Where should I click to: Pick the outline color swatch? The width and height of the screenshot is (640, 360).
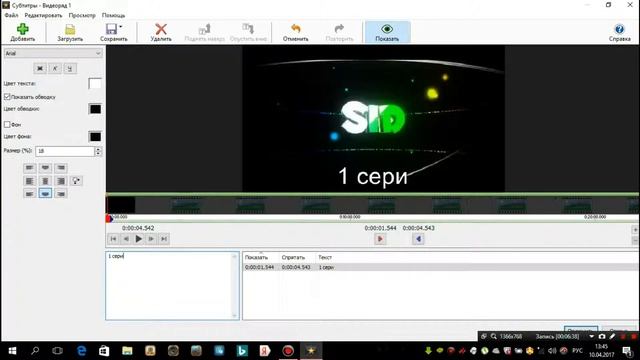95,109
